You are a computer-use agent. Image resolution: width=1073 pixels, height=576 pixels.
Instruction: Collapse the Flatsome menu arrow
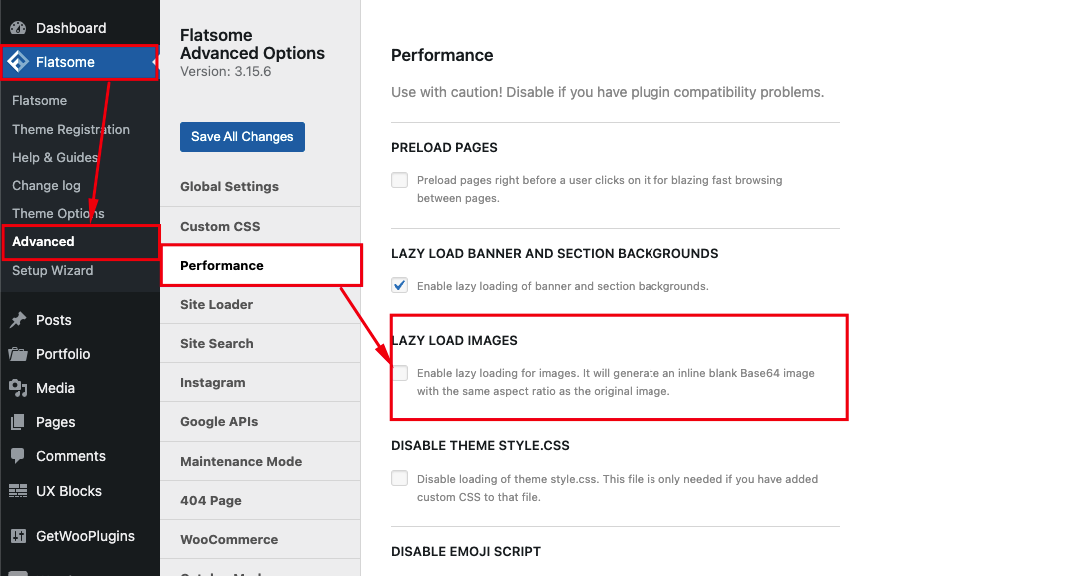pos(155,62)
